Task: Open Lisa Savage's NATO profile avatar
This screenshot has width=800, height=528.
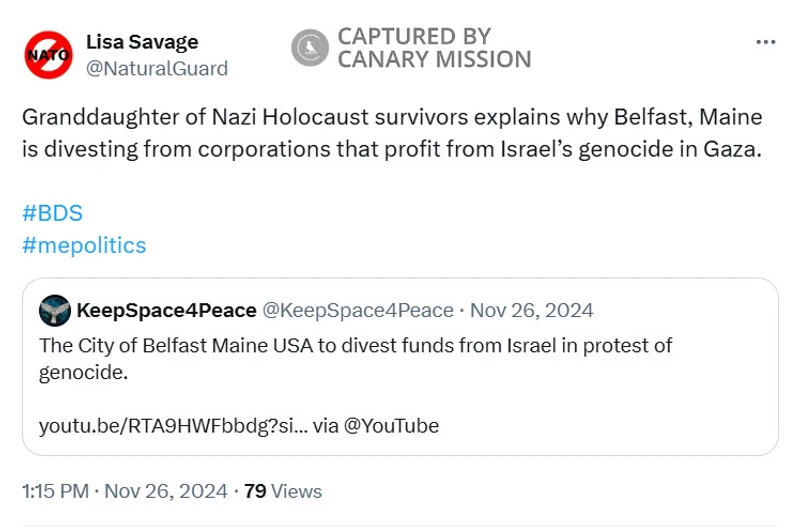Action: coord(48,55)
